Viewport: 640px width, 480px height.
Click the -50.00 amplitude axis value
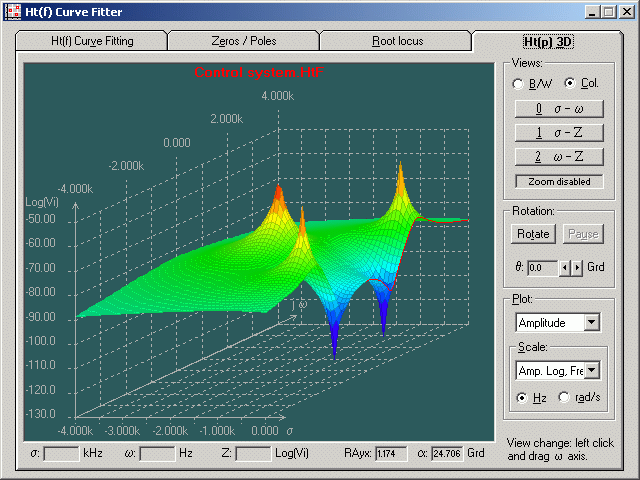coord(40,219)
